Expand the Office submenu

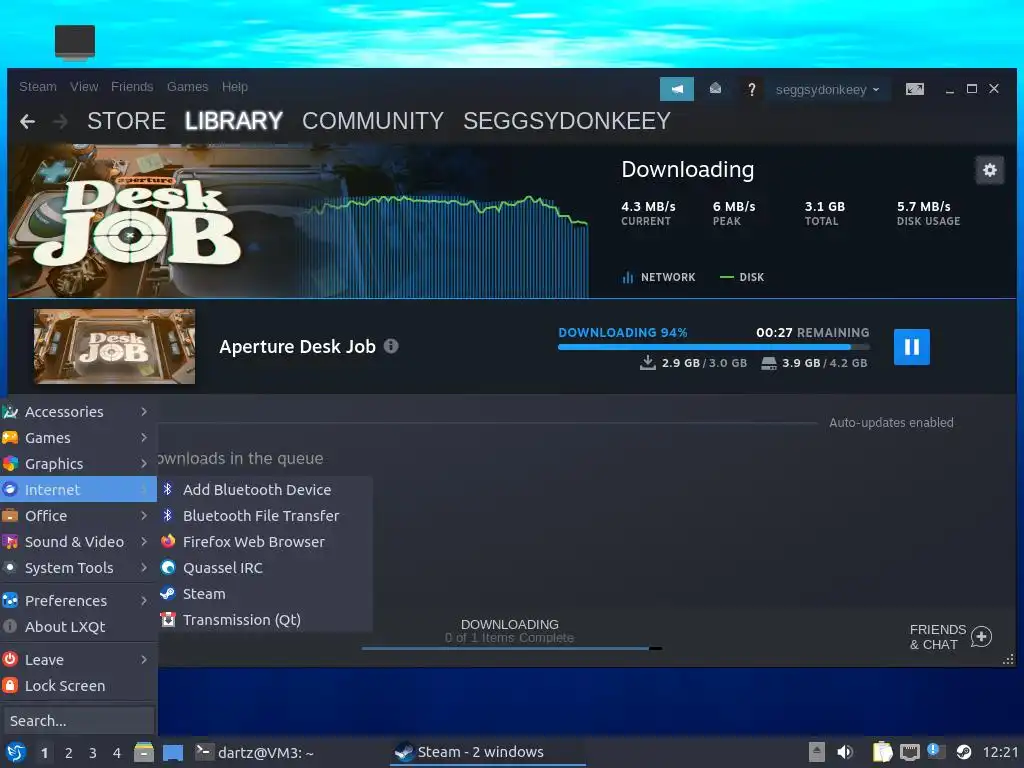click(x=78, y=516)
